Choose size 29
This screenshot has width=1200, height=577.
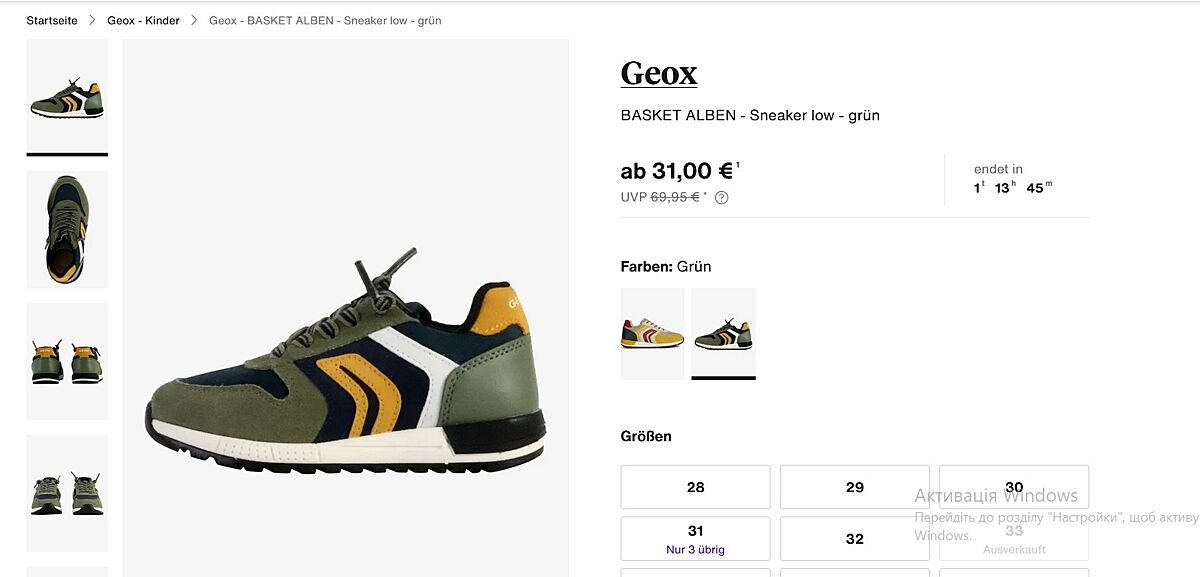pyautogui.click(x=854, y=487)
